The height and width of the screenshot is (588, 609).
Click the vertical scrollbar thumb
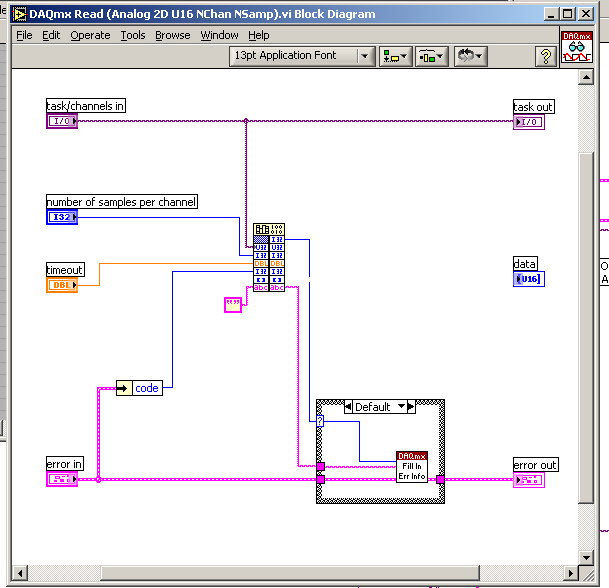[x=586, y=329]
